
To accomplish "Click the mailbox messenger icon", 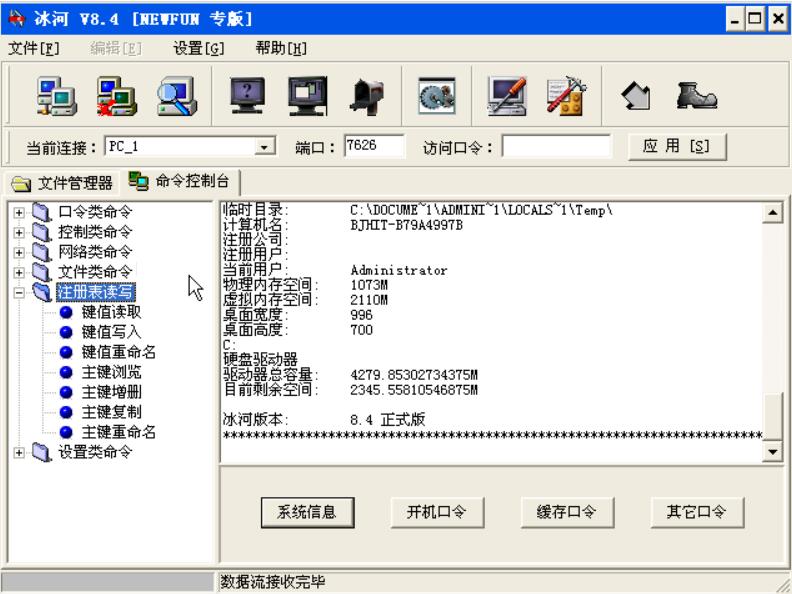I will (x=367, y=95).
